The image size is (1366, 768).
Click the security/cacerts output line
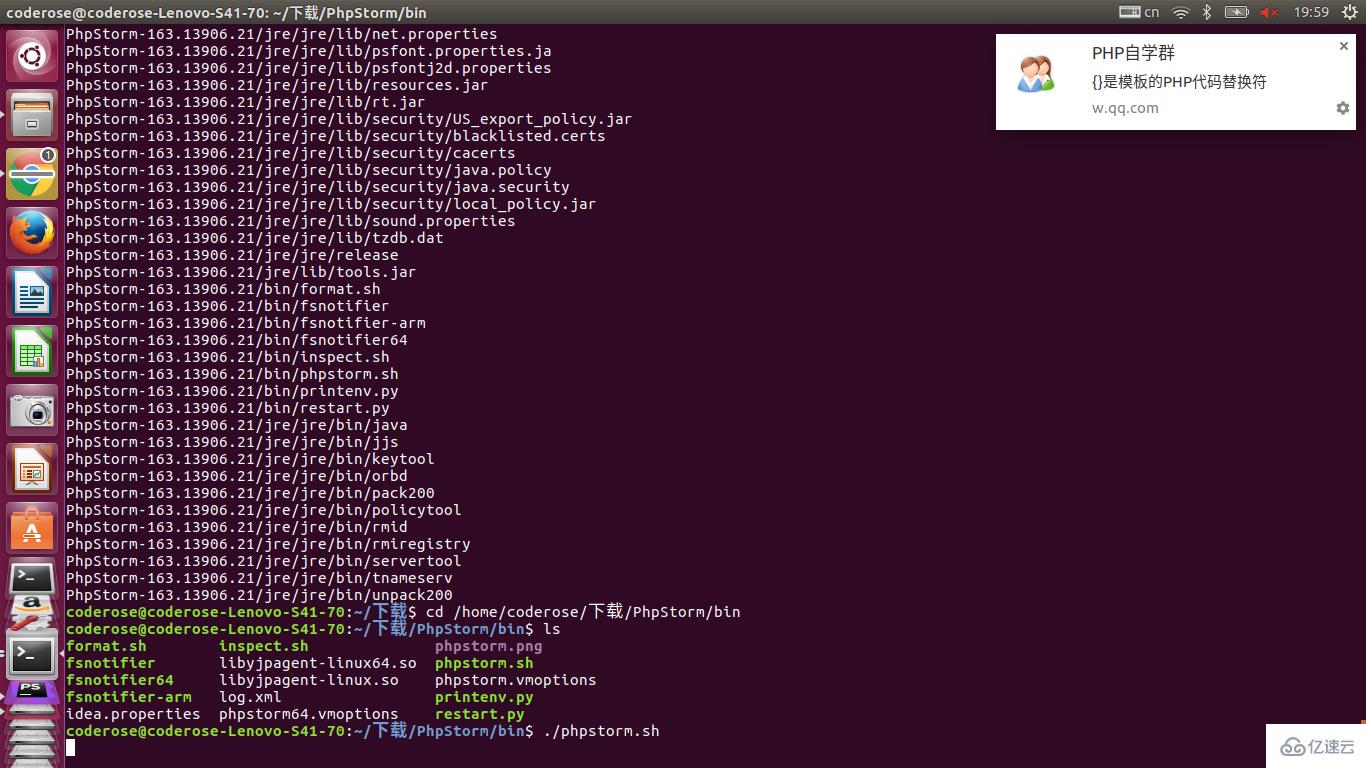pyautogui.click(x=291, y=153)
